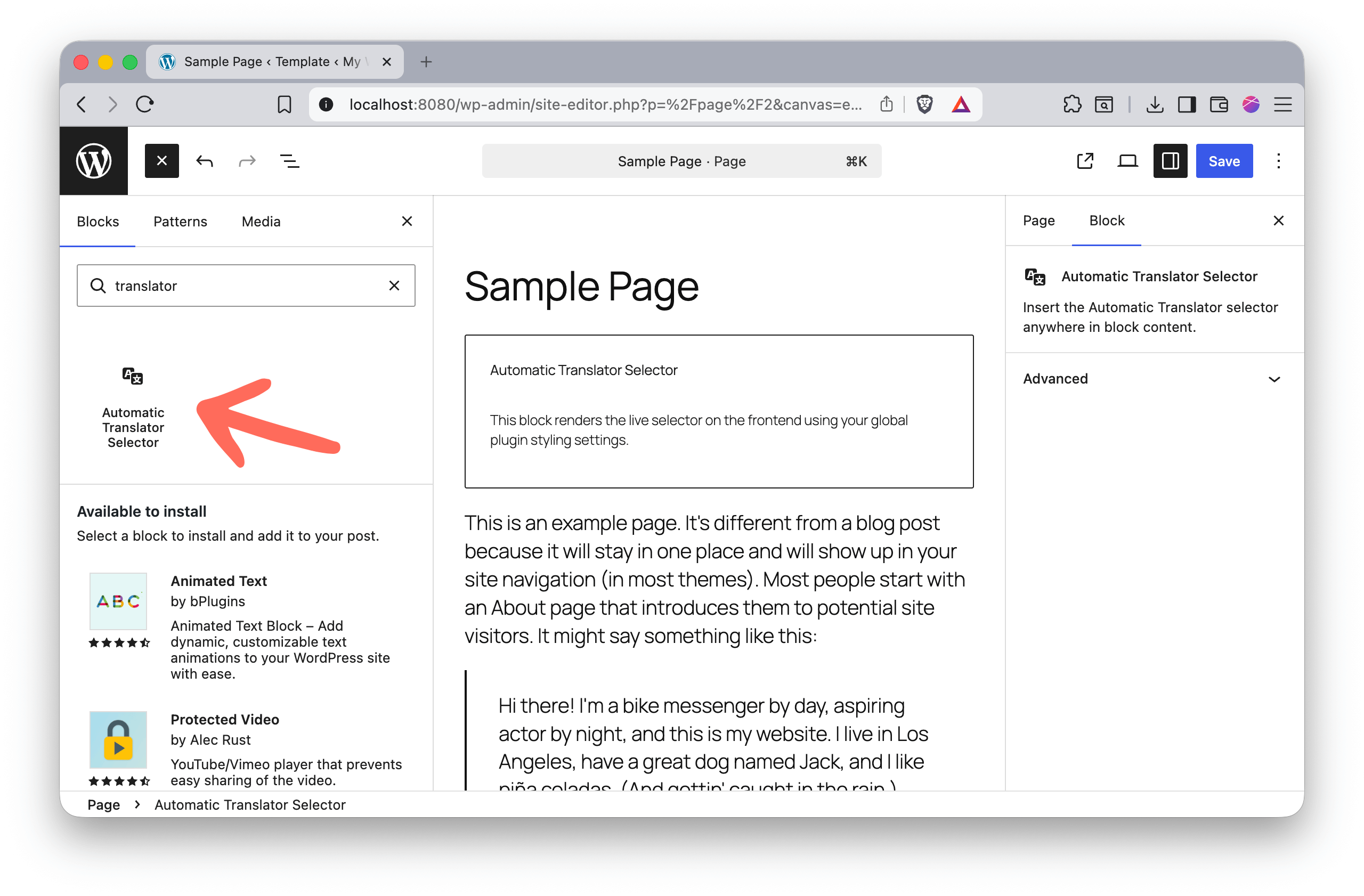Select Automatic Translator Selector in breadcrumb

pyautogui.click(x=250, y=805)
